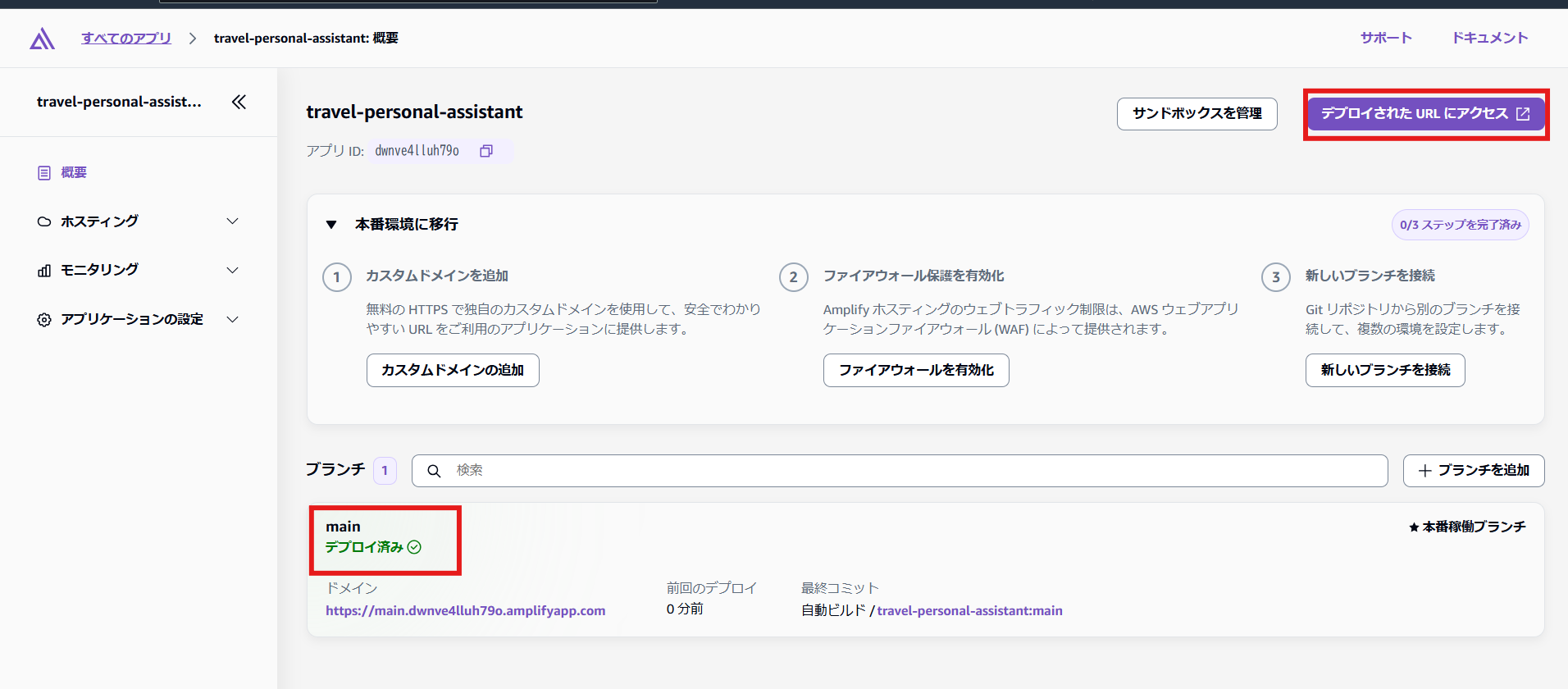The image size is (1568, 689).
Task: Click the ホスティング cloud icon
Action: tap(44, 221)
